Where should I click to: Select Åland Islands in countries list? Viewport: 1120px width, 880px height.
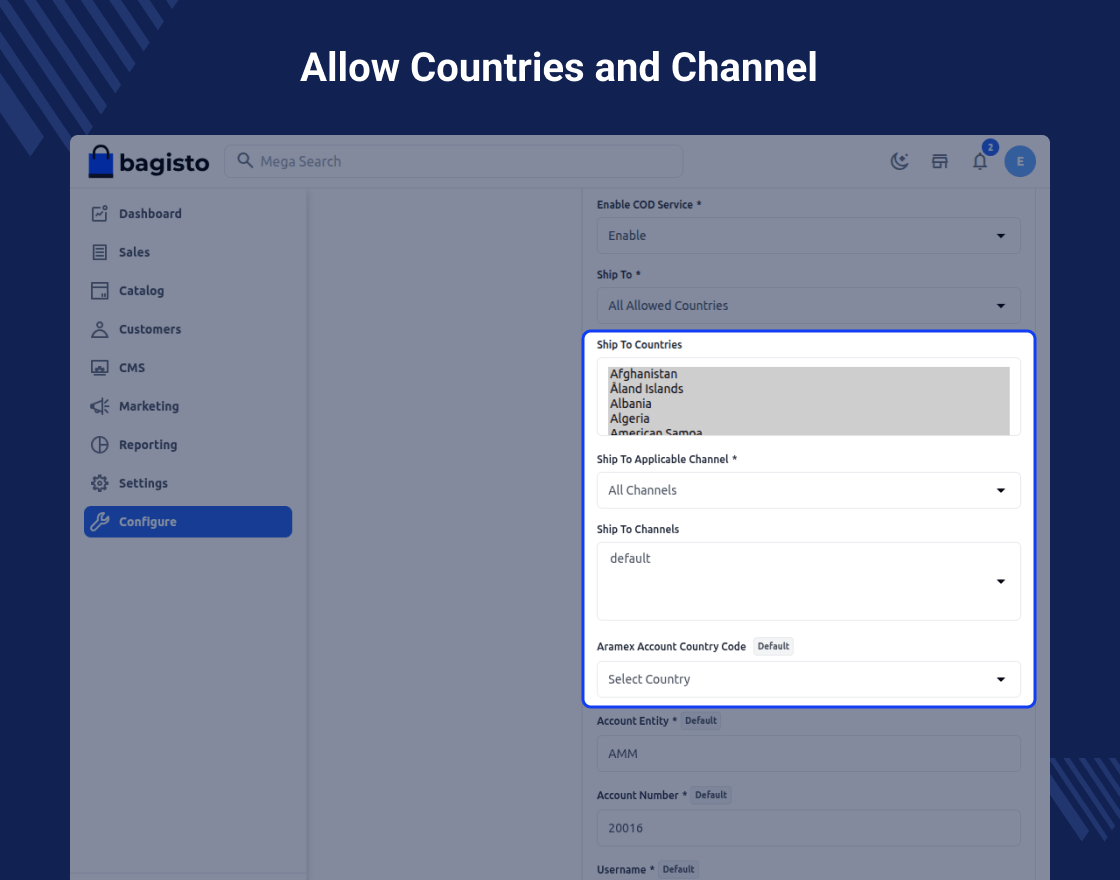809,389
